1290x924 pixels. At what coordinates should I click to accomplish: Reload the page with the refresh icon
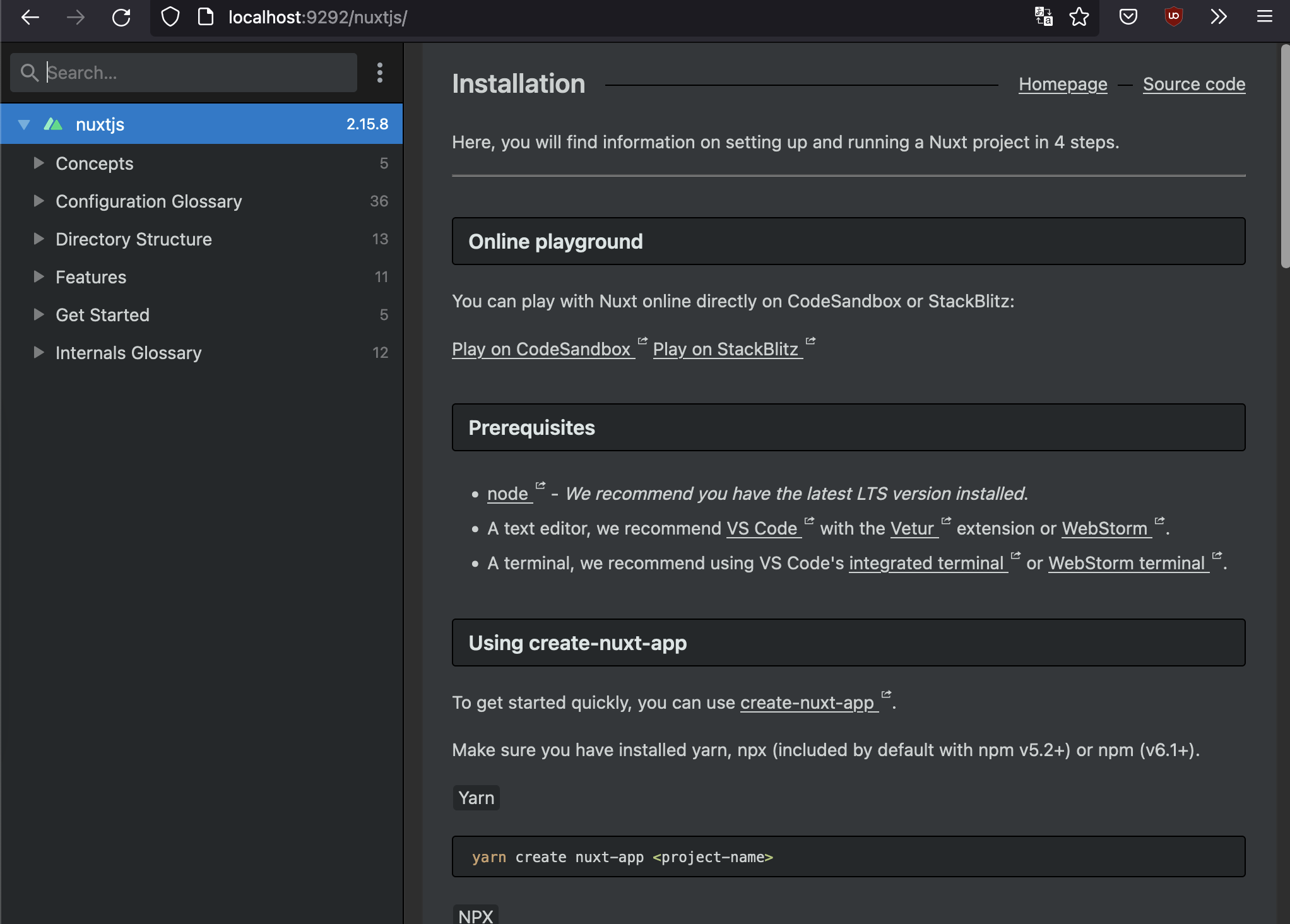click(x=121, y=17)
